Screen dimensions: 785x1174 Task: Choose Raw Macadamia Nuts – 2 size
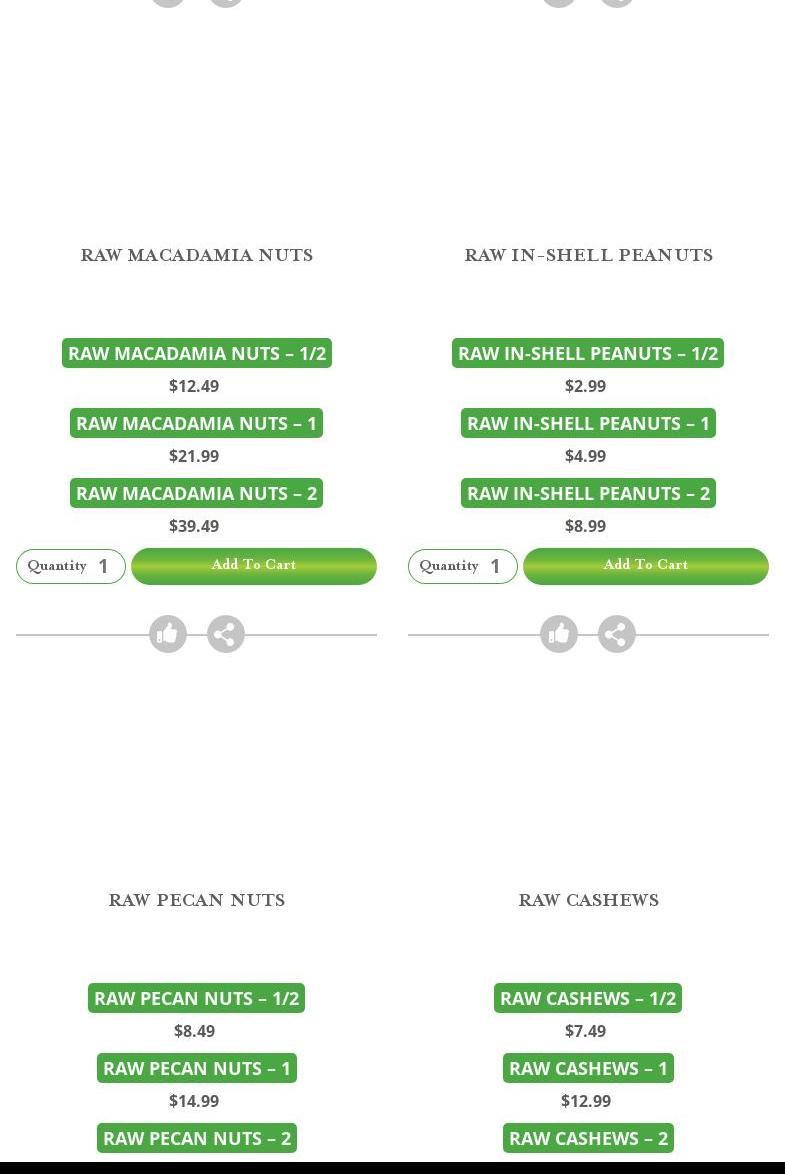(197, 493)
